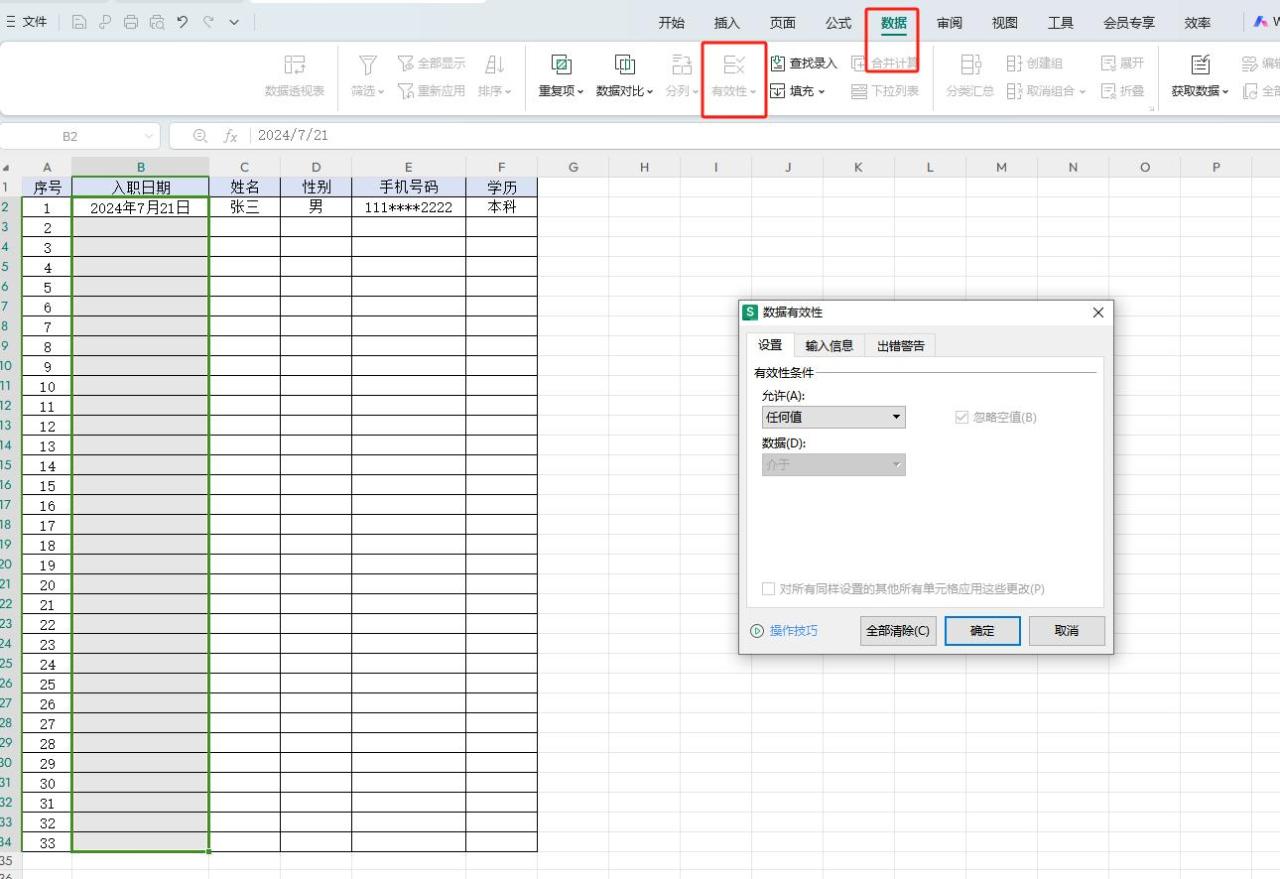Select the 张三 name cell
Image resolution: width=1280 pixels, height=879 pixels.
pyautogui.click(x=244, y=207)
